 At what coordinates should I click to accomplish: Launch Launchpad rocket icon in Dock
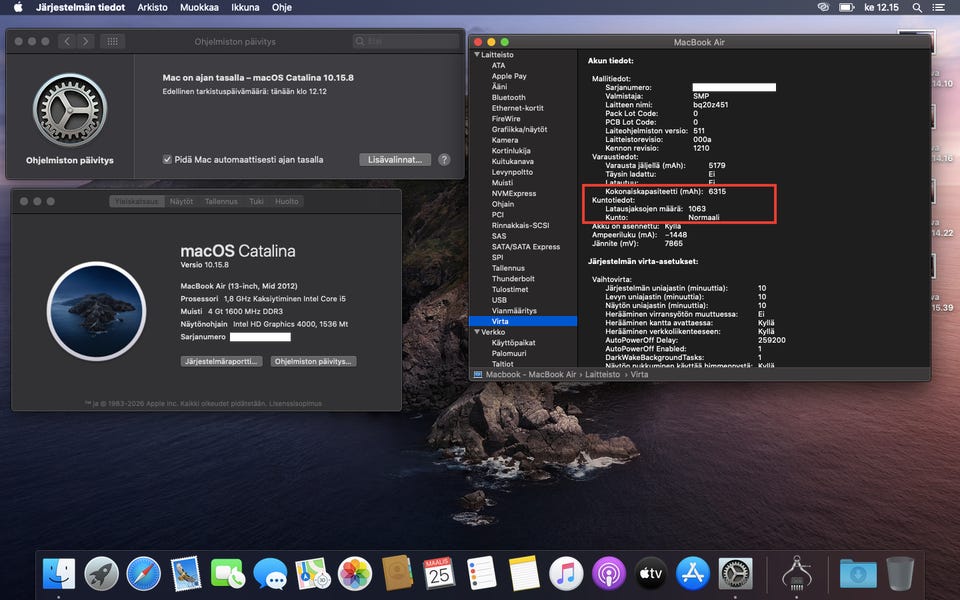(x=101, y=574)
